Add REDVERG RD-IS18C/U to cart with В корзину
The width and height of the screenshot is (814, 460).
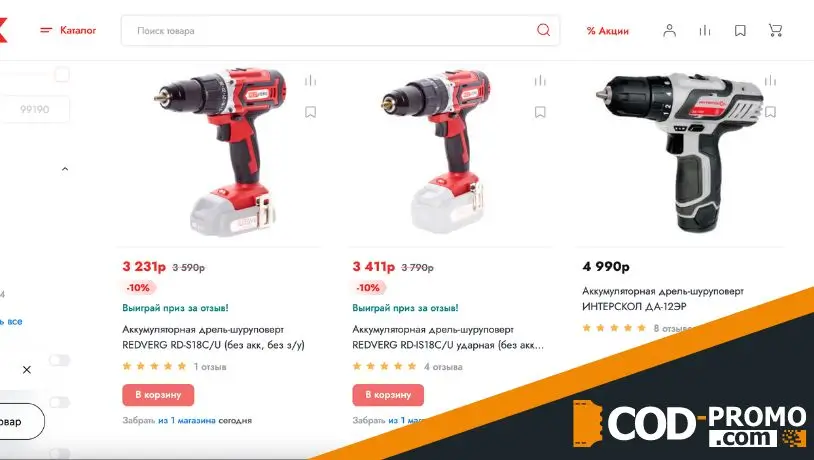388,395
